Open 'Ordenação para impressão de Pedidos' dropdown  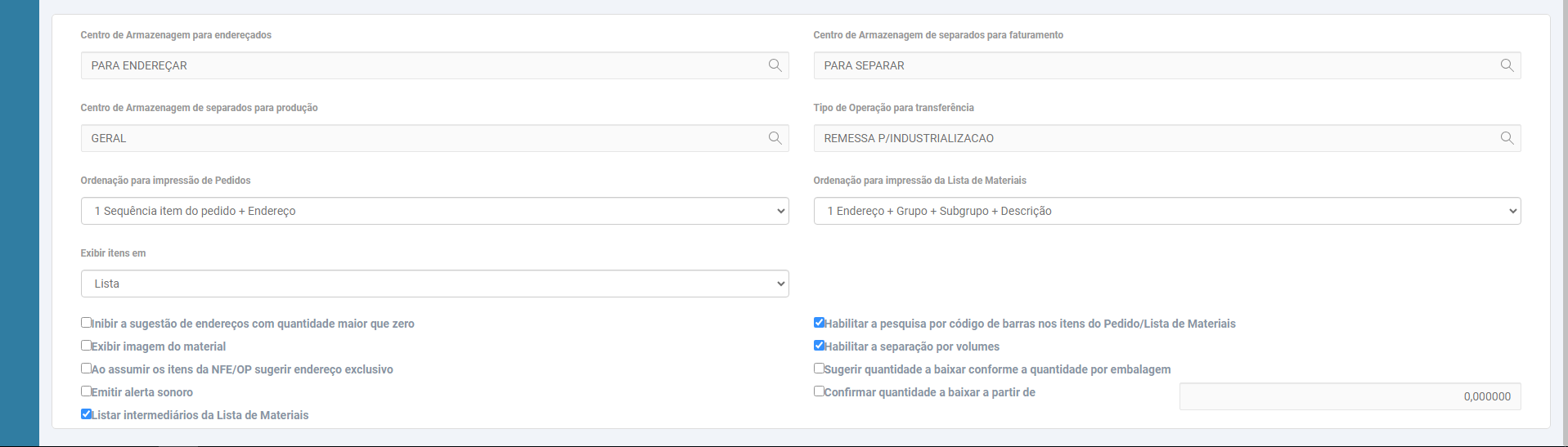pos(434,211)
